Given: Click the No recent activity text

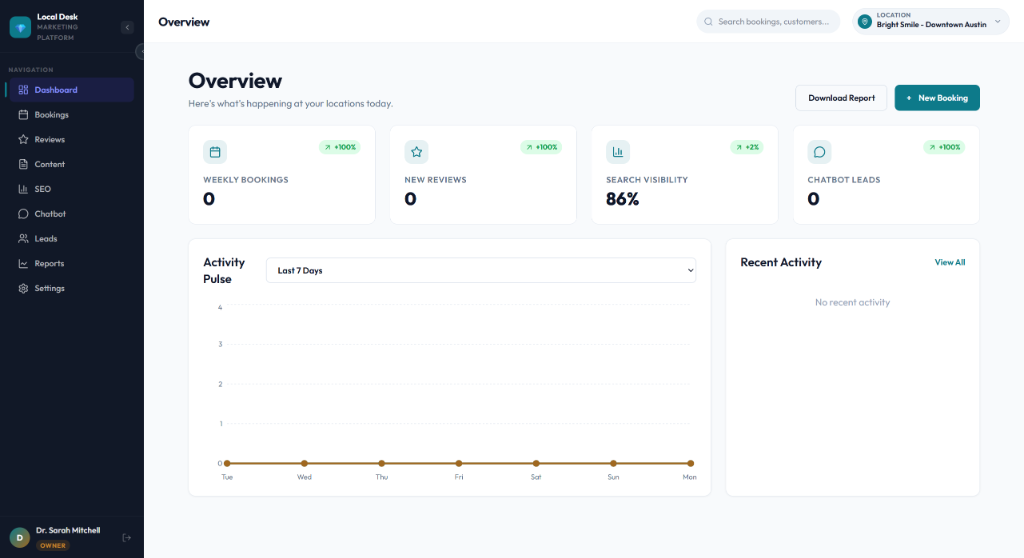Looking at the screenshot, I should click(852, 303).
